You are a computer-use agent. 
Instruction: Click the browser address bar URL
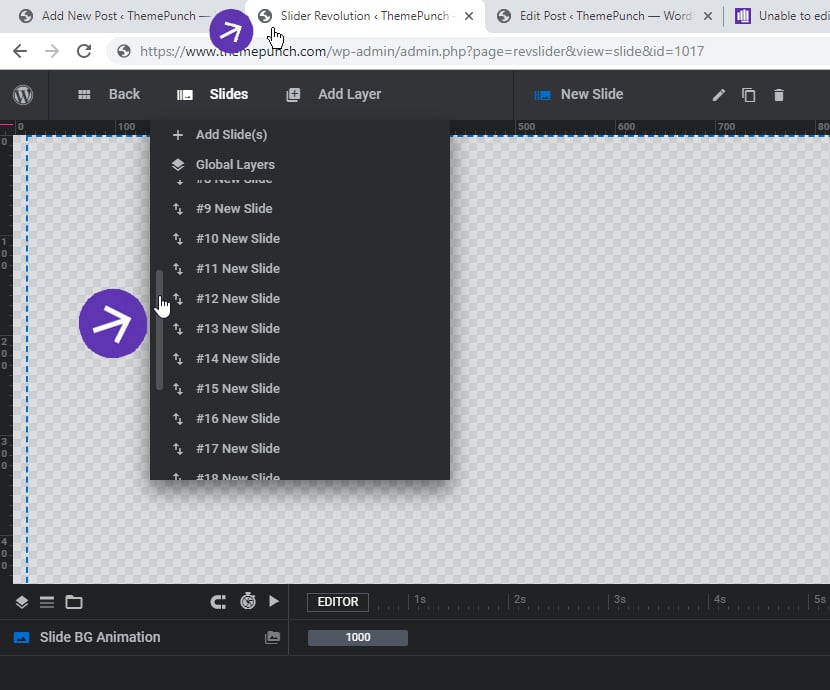[422, 51]
